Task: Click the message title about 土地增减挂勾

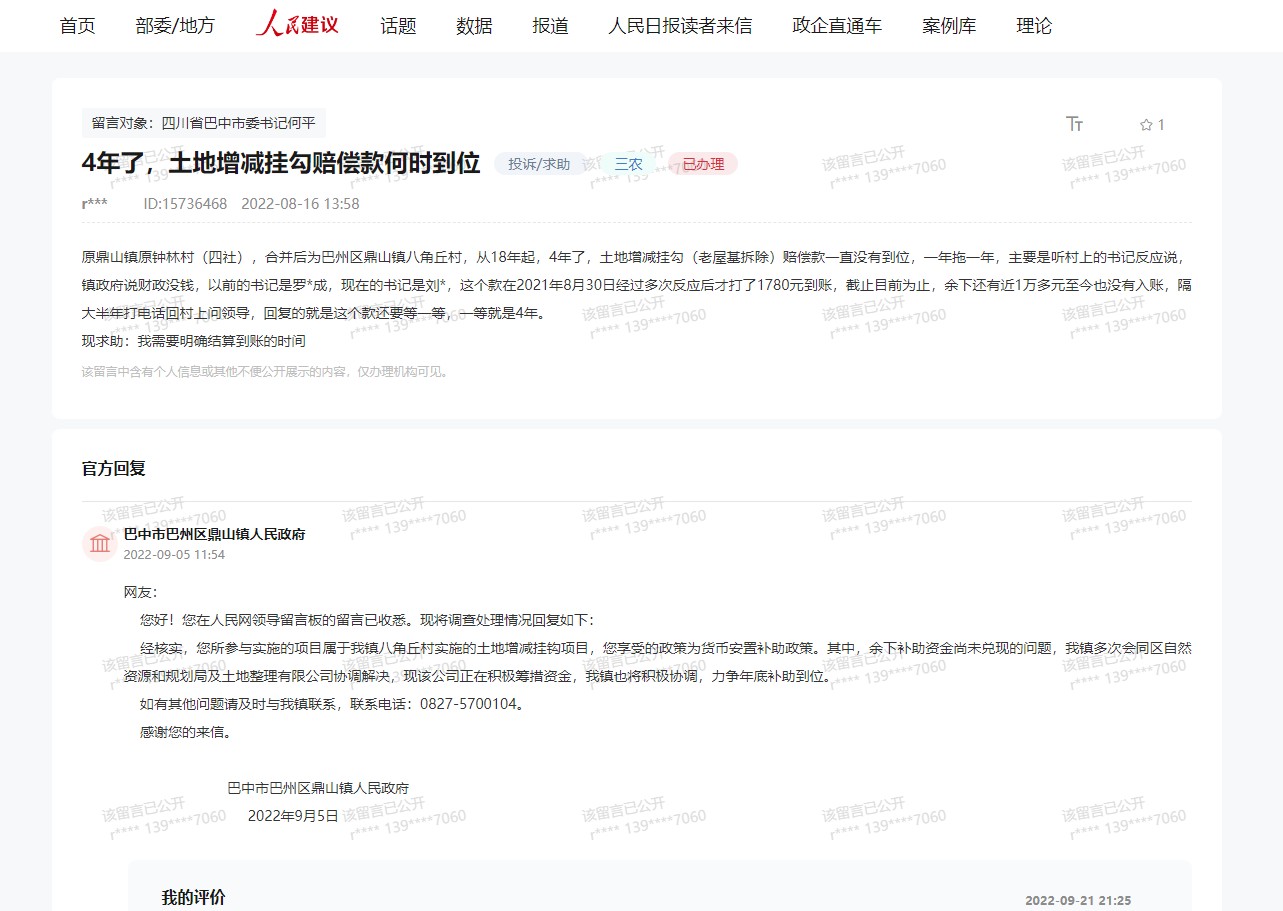Action: [281, 163]
